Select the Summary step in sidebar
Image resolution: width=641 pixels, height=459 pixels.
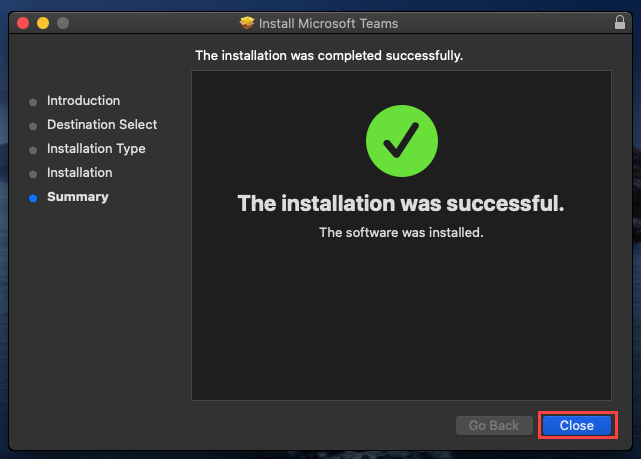78,197
